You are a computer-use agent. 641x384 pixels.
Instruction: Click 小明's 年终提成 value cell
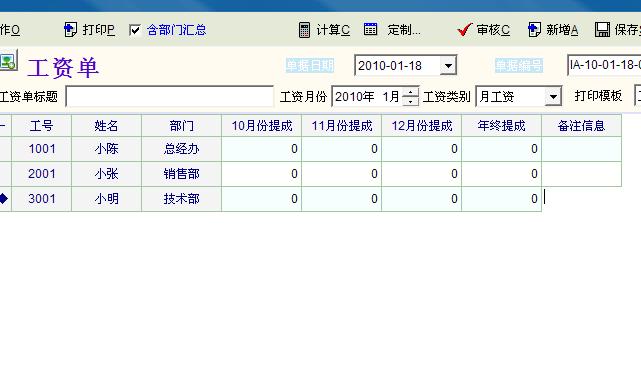click(x=502, y=199)
